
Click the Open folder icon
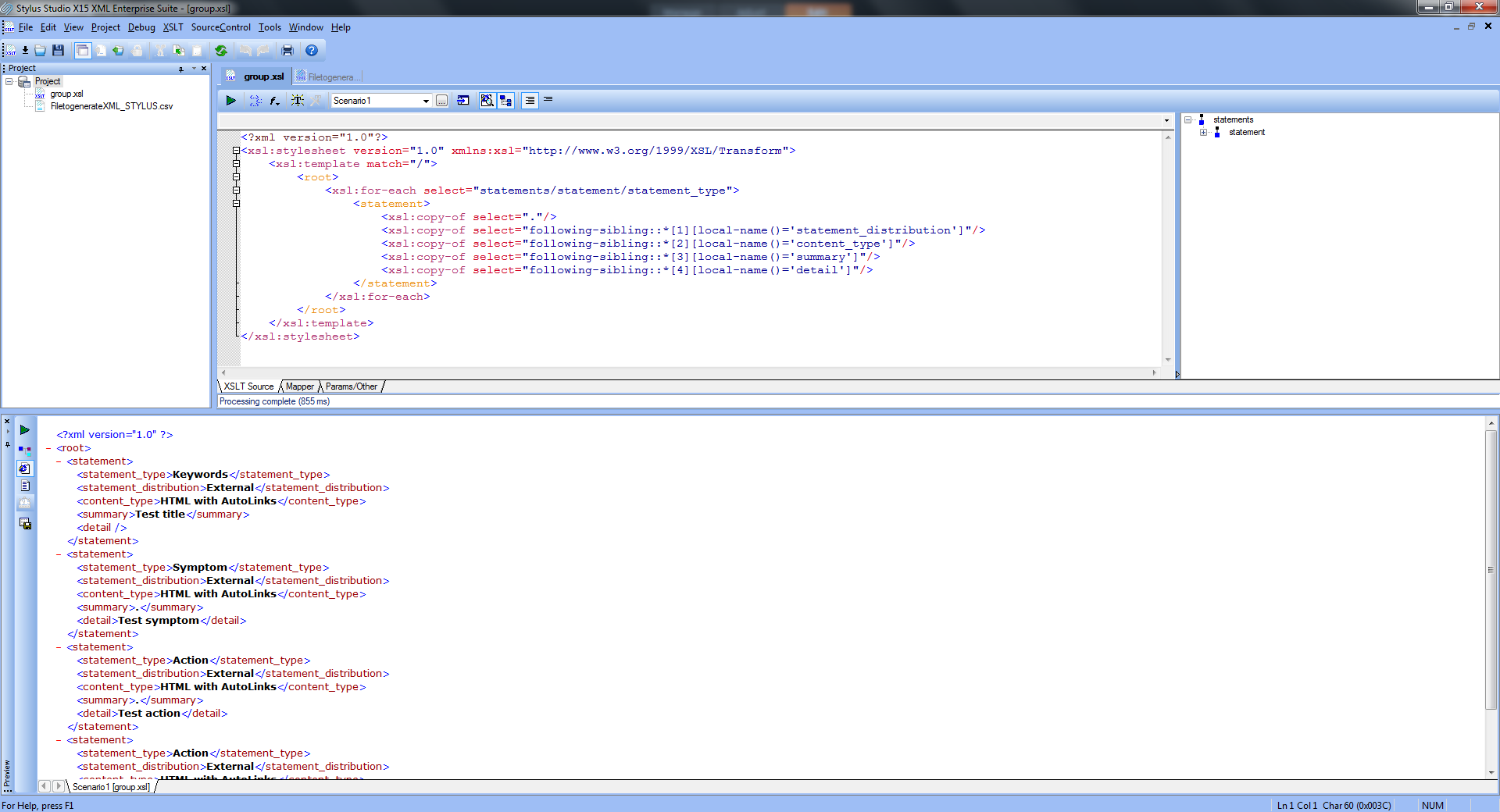pos(41,51)
